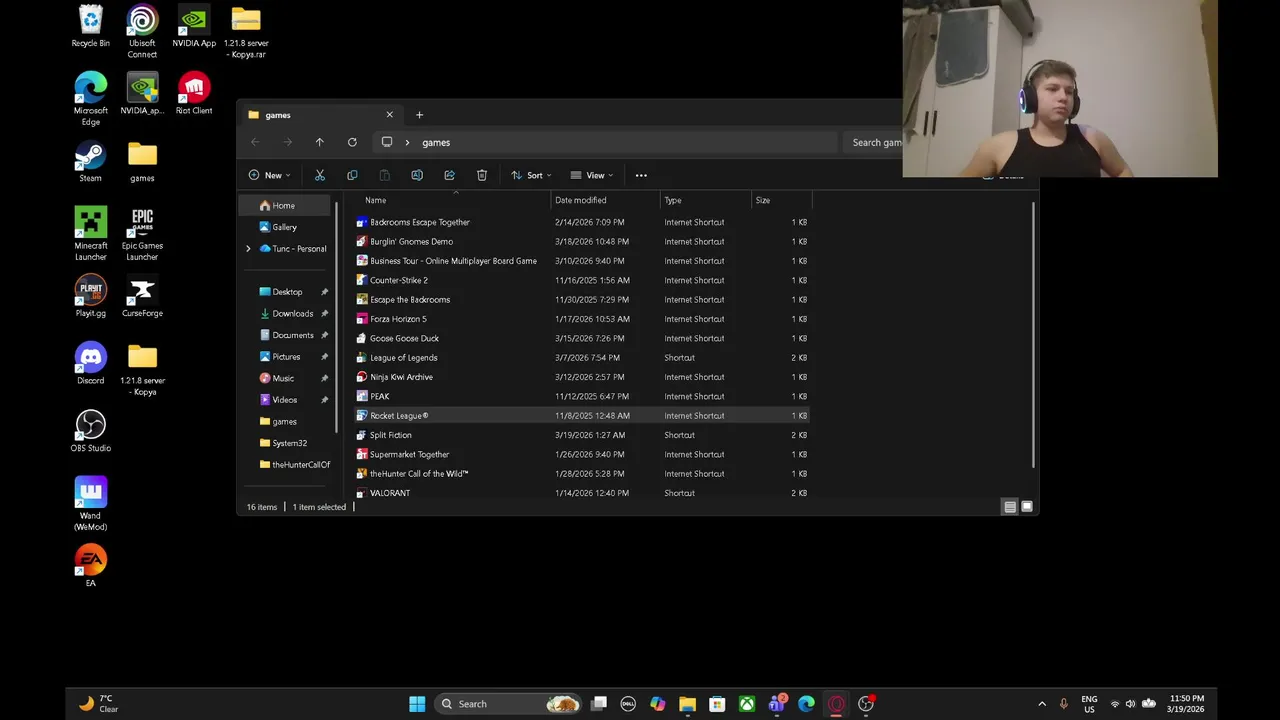This screenshot has height=720, width=1280.
Task: Select the NVIDIA App desktop icon
Action: [194, 27]
